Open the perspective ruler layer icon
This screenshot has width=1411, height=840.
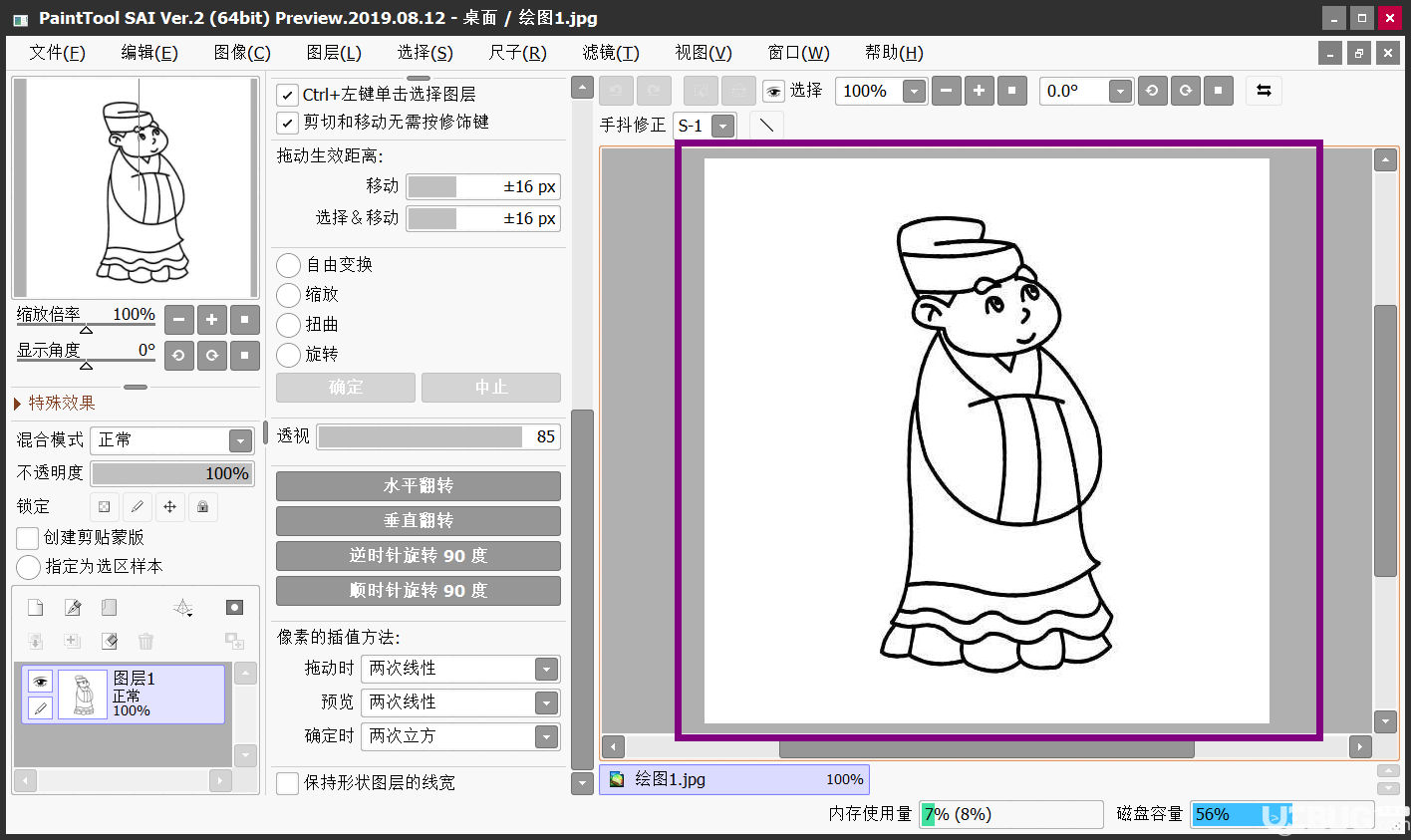(183, 608)
